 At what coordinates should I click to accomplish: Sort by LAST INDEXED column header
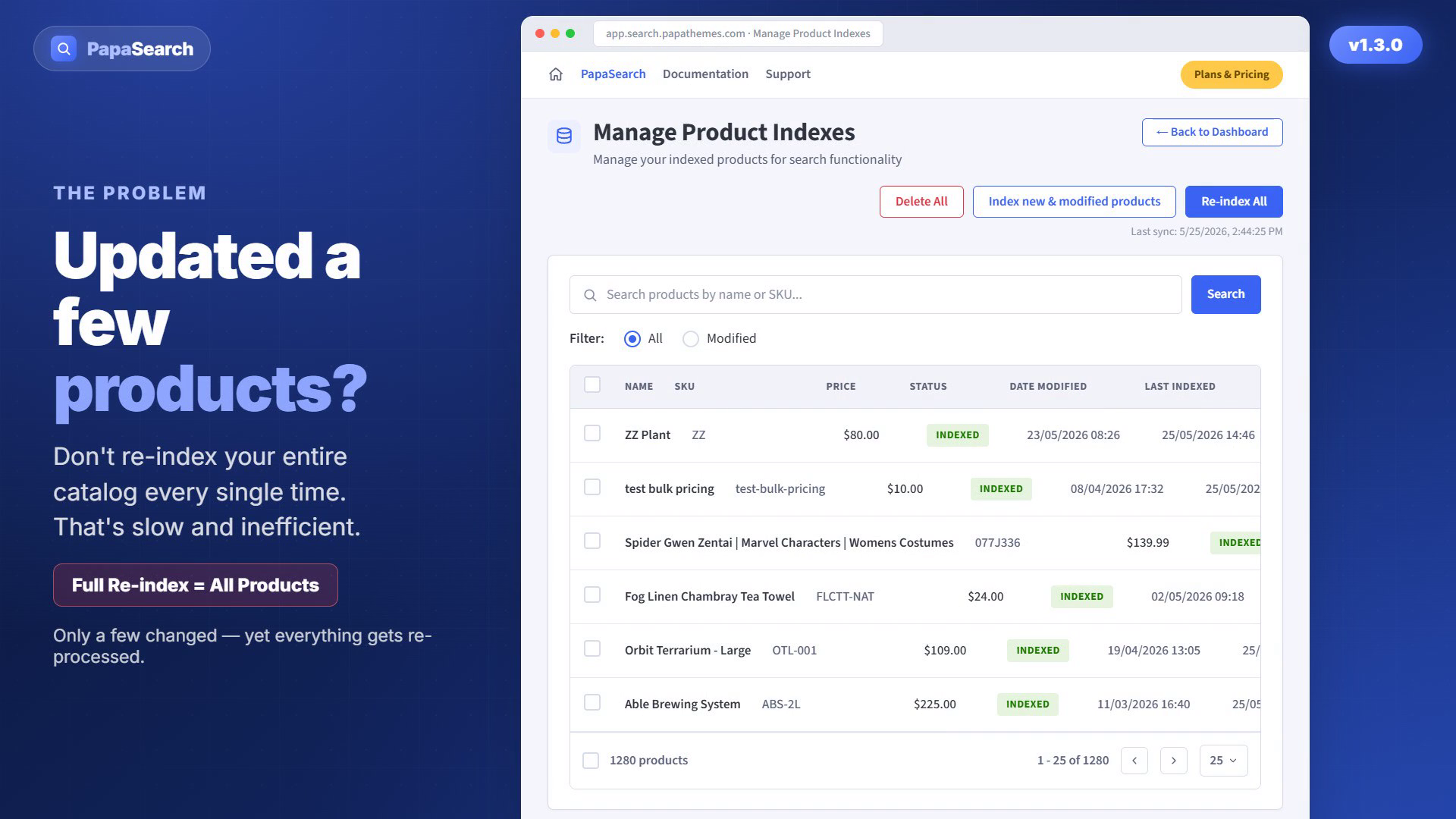click(x=1179, y=387)
